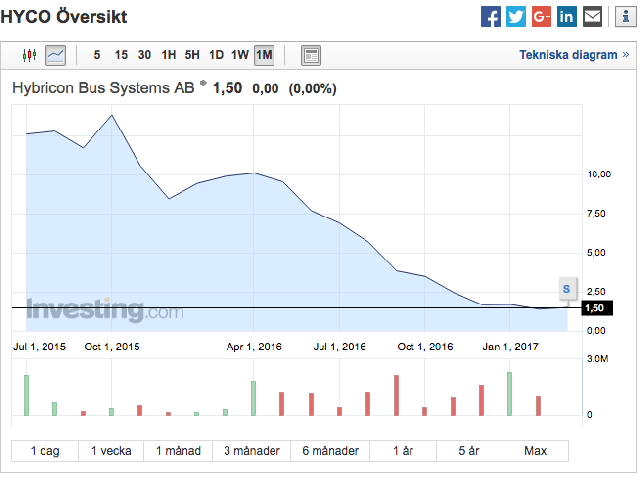Set interval to 1W
This screenshot has width=640, height=478.
(x=240, y=55)
